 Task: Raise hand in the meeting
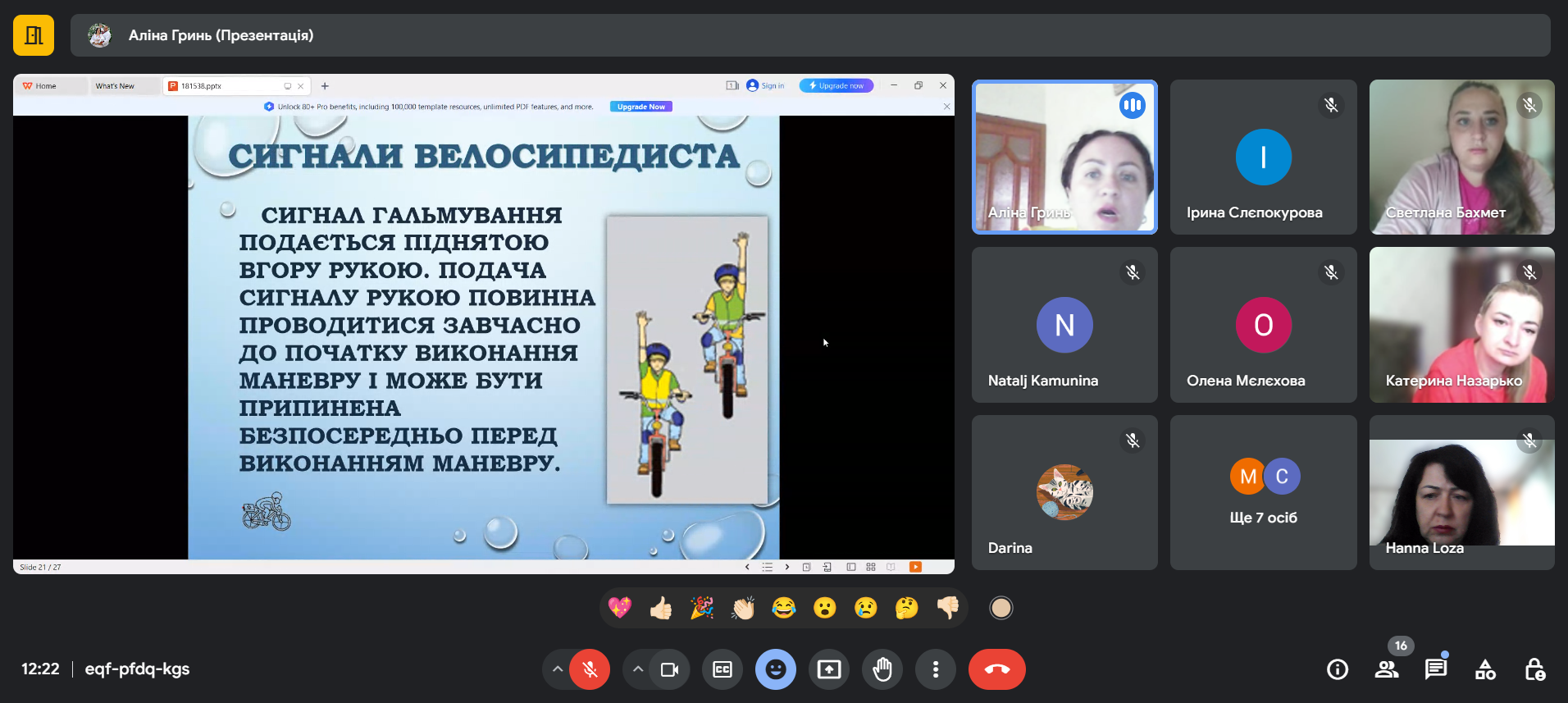[x=882, y=669]
